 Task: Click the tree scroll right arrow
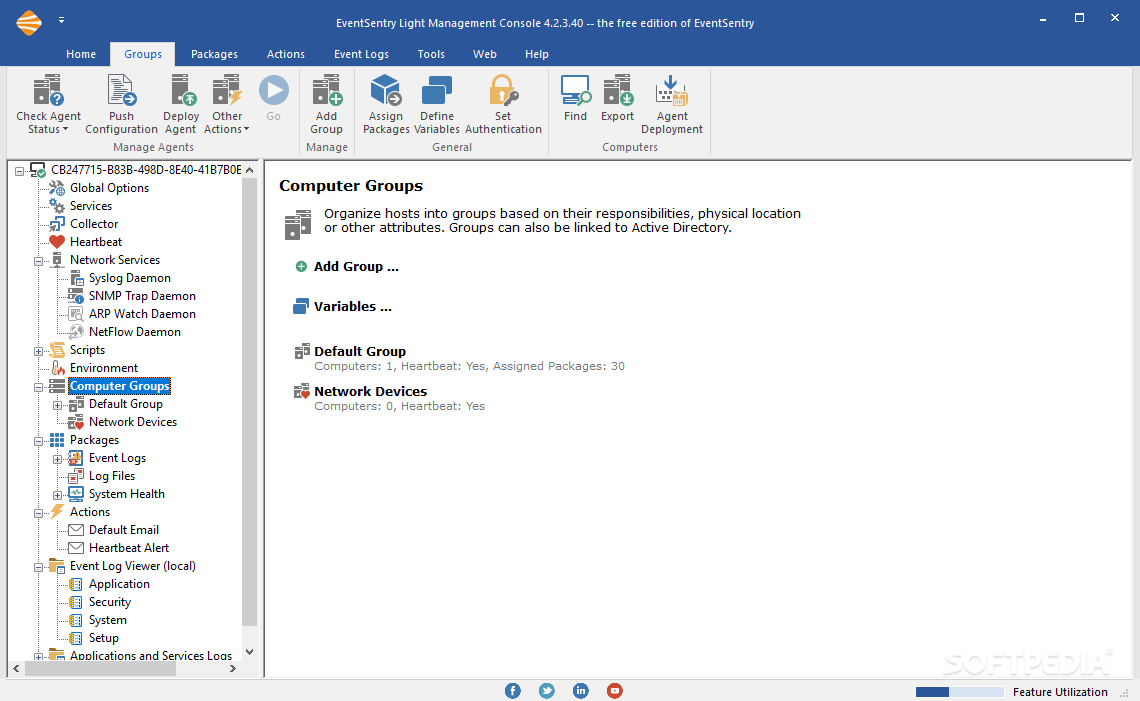tap(233, 668)
